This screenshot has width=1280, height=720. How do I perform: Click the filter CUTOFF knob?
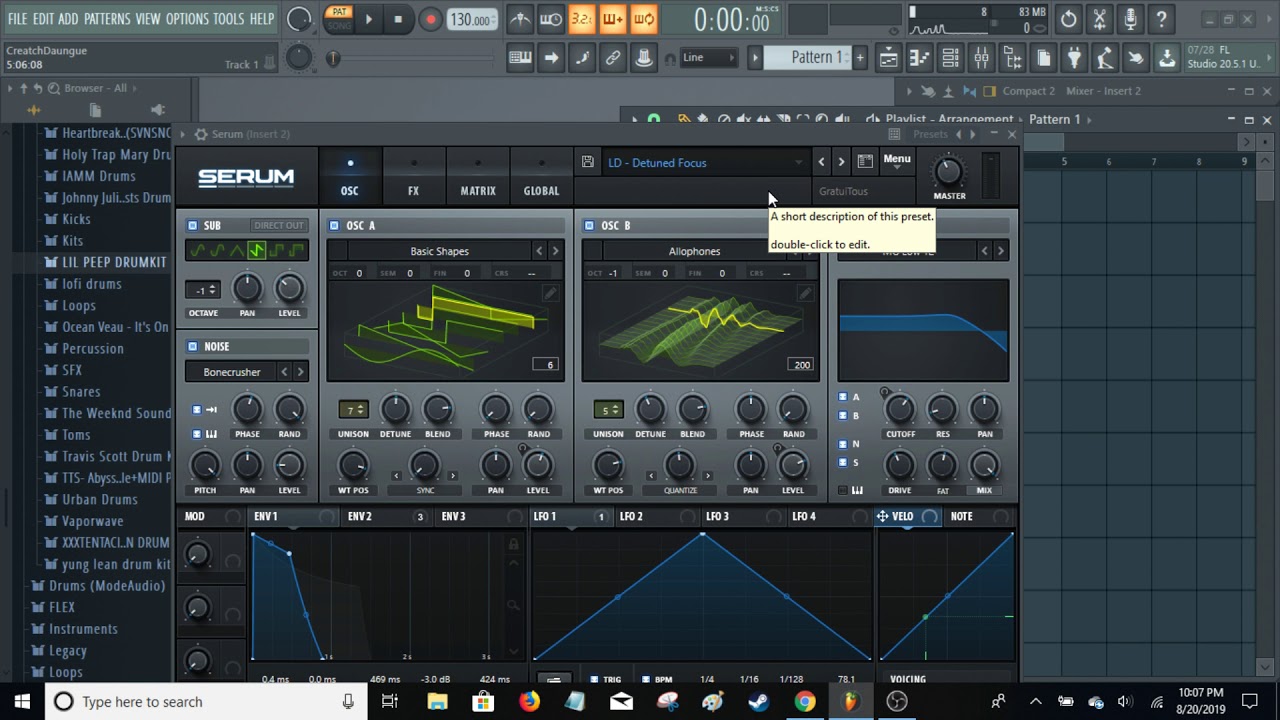click(x=900, y=409)
